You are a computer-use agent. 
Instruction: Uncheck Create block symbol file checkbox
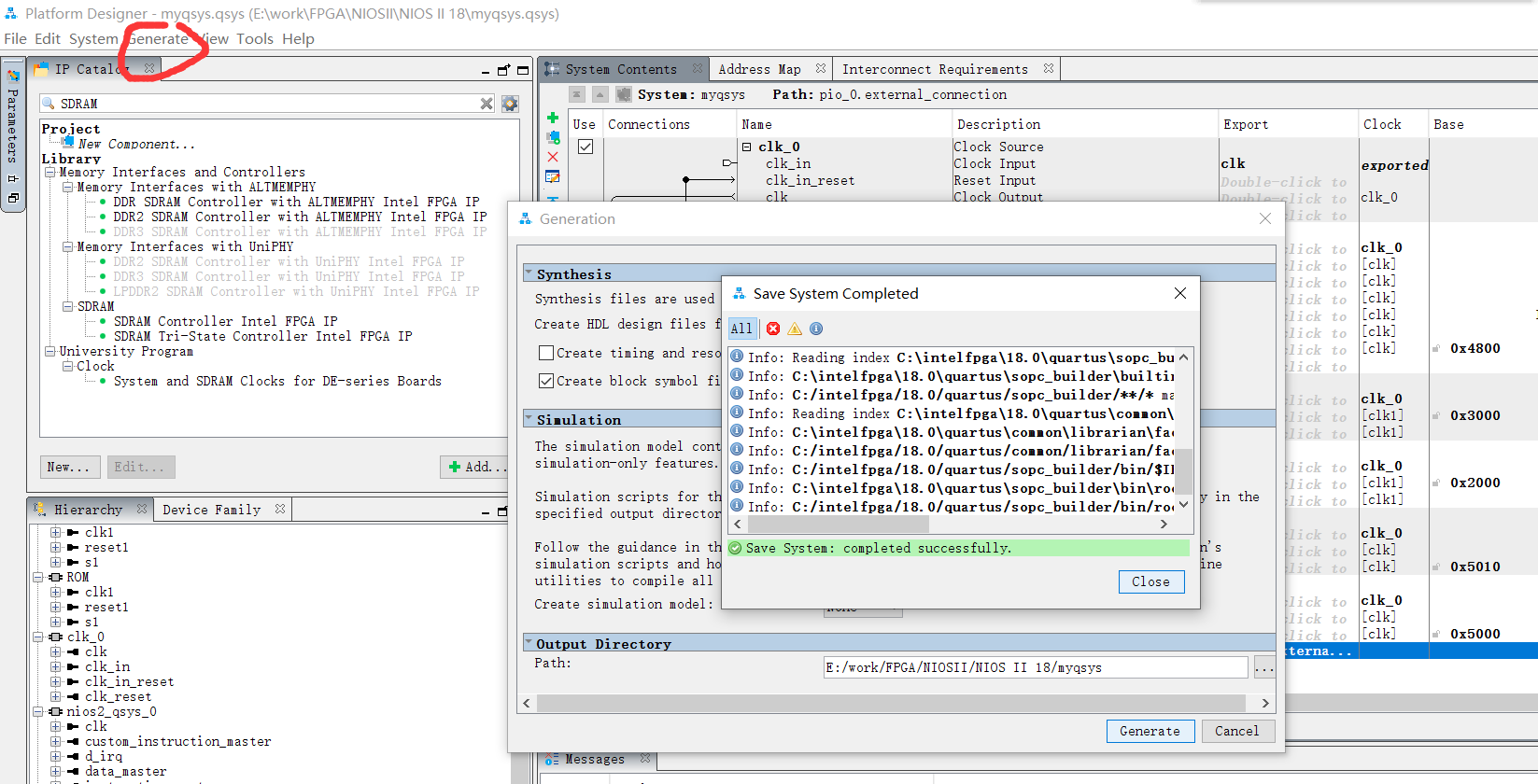click(x=546, y=381)
